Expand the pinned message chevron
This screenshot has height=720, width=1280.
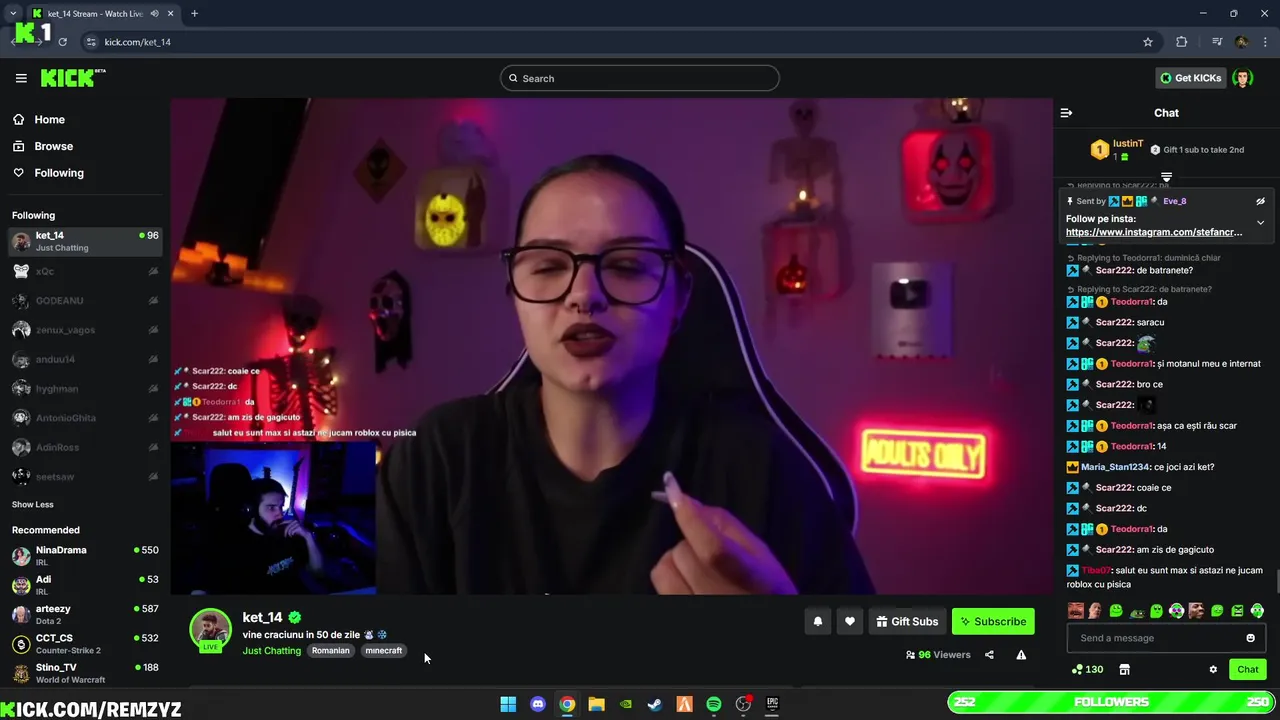1260,222
